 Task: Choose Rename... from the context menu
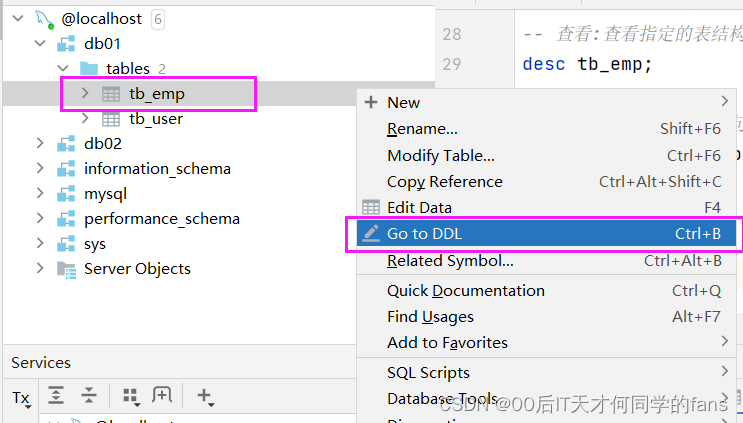(x=546, y=128)
